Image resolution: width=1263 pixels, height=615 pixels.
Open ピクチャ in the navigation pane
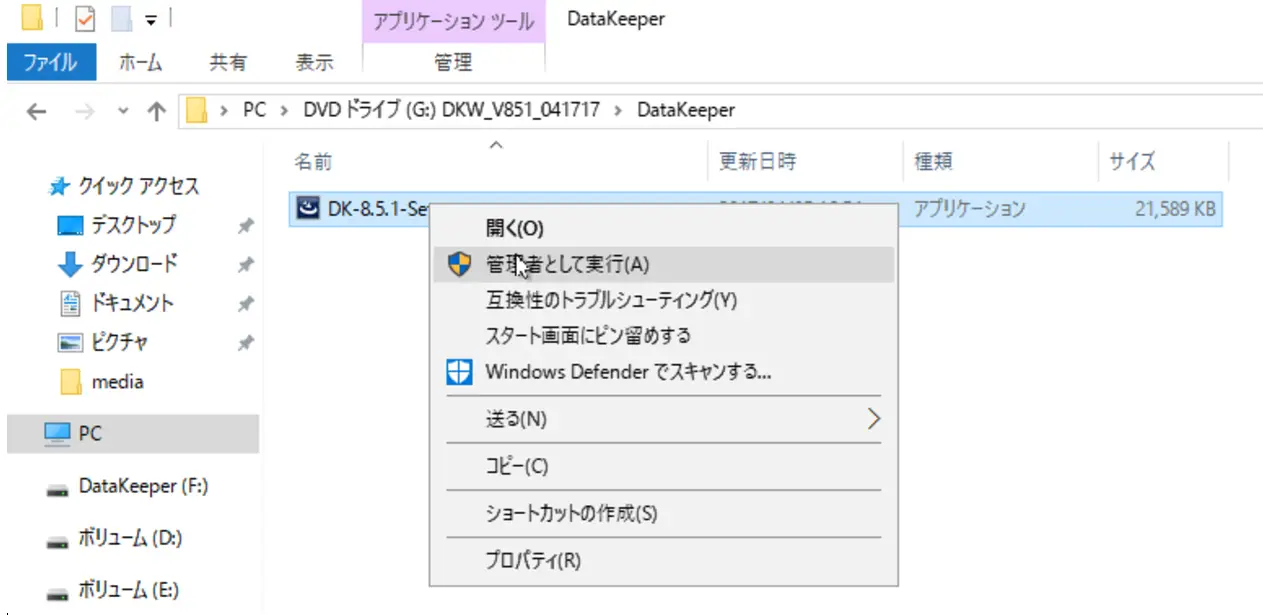[x=120, y=342]
